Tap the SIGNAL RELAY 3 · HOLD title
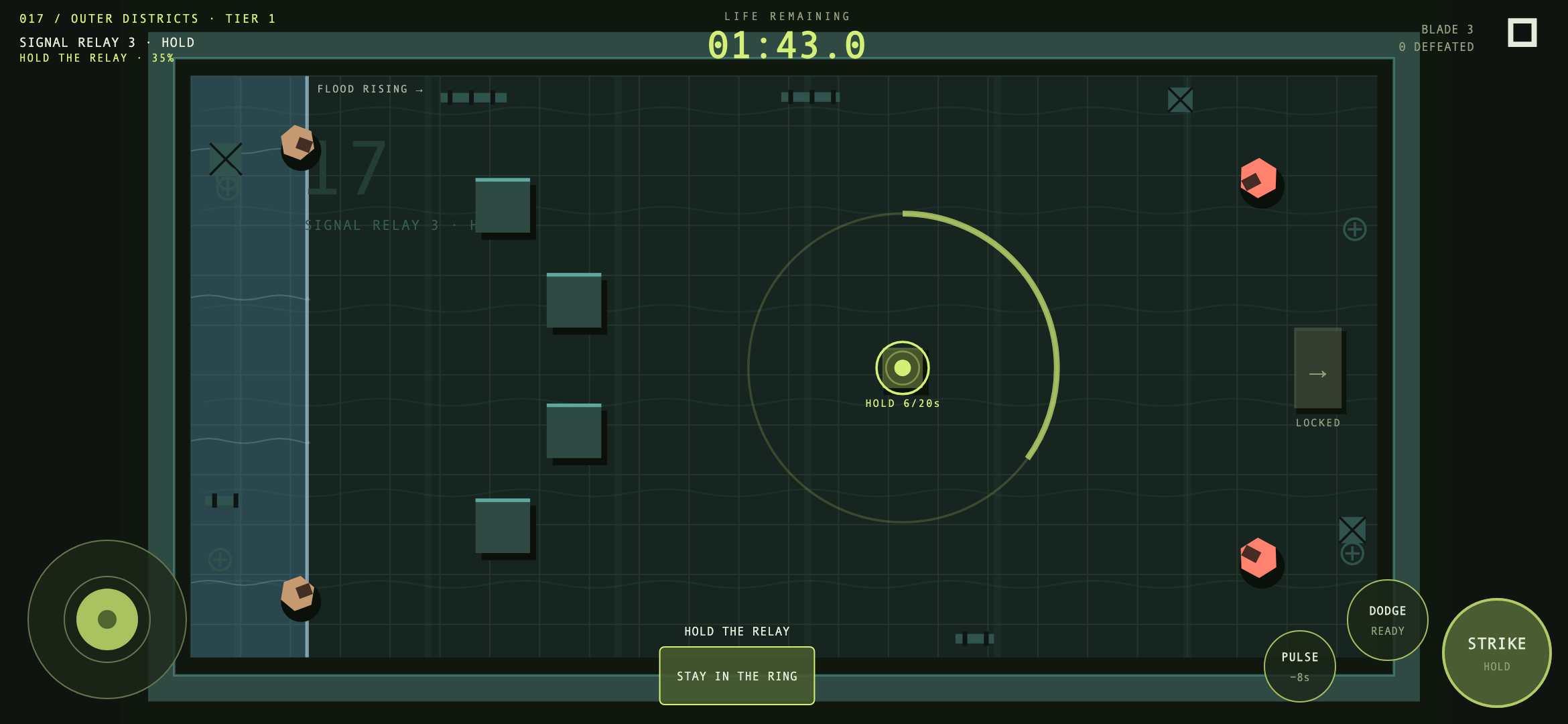 pos(107,42)
